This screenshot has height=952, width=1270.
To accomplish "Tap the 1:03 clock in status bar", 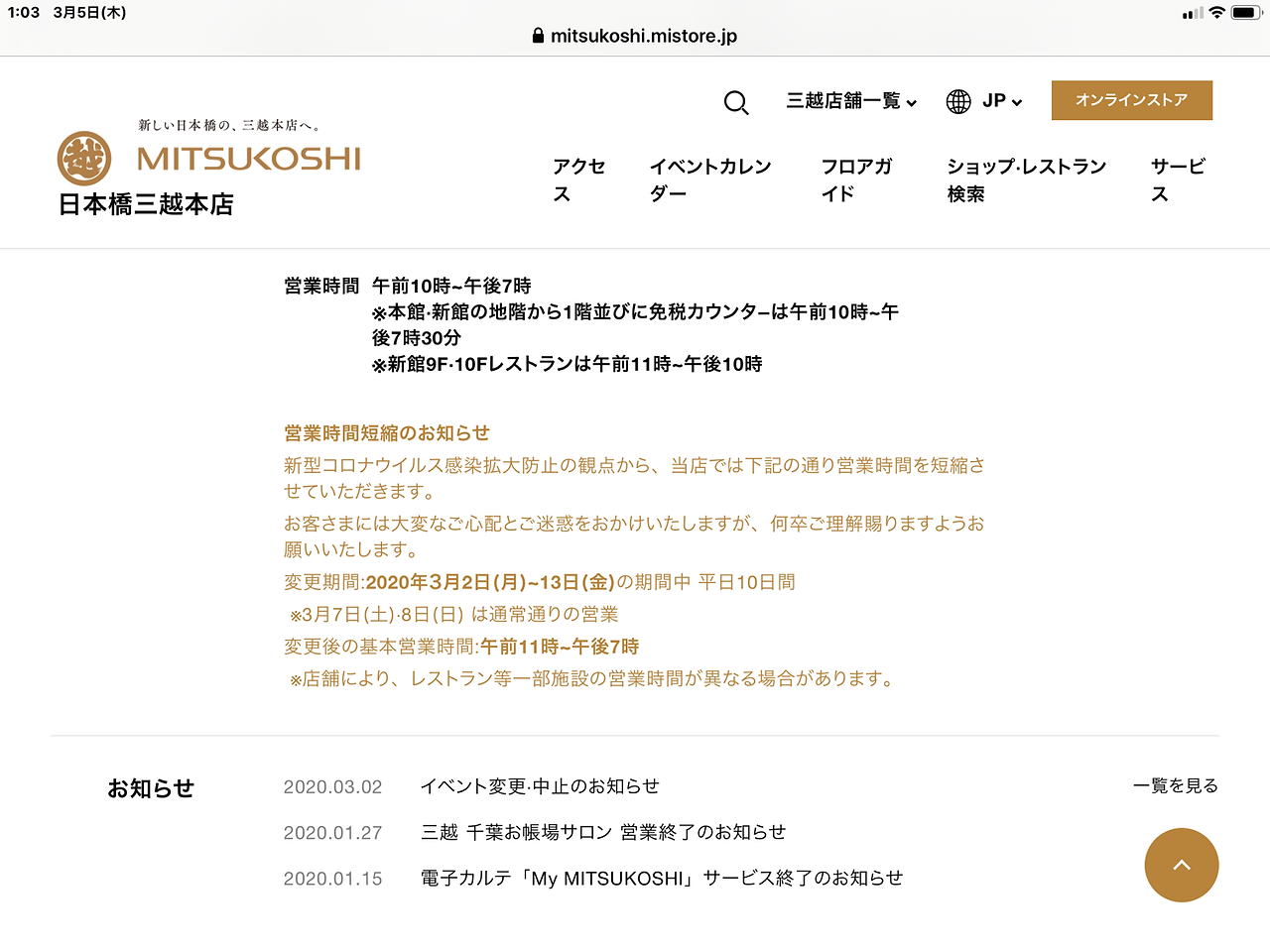I will 24,13.
